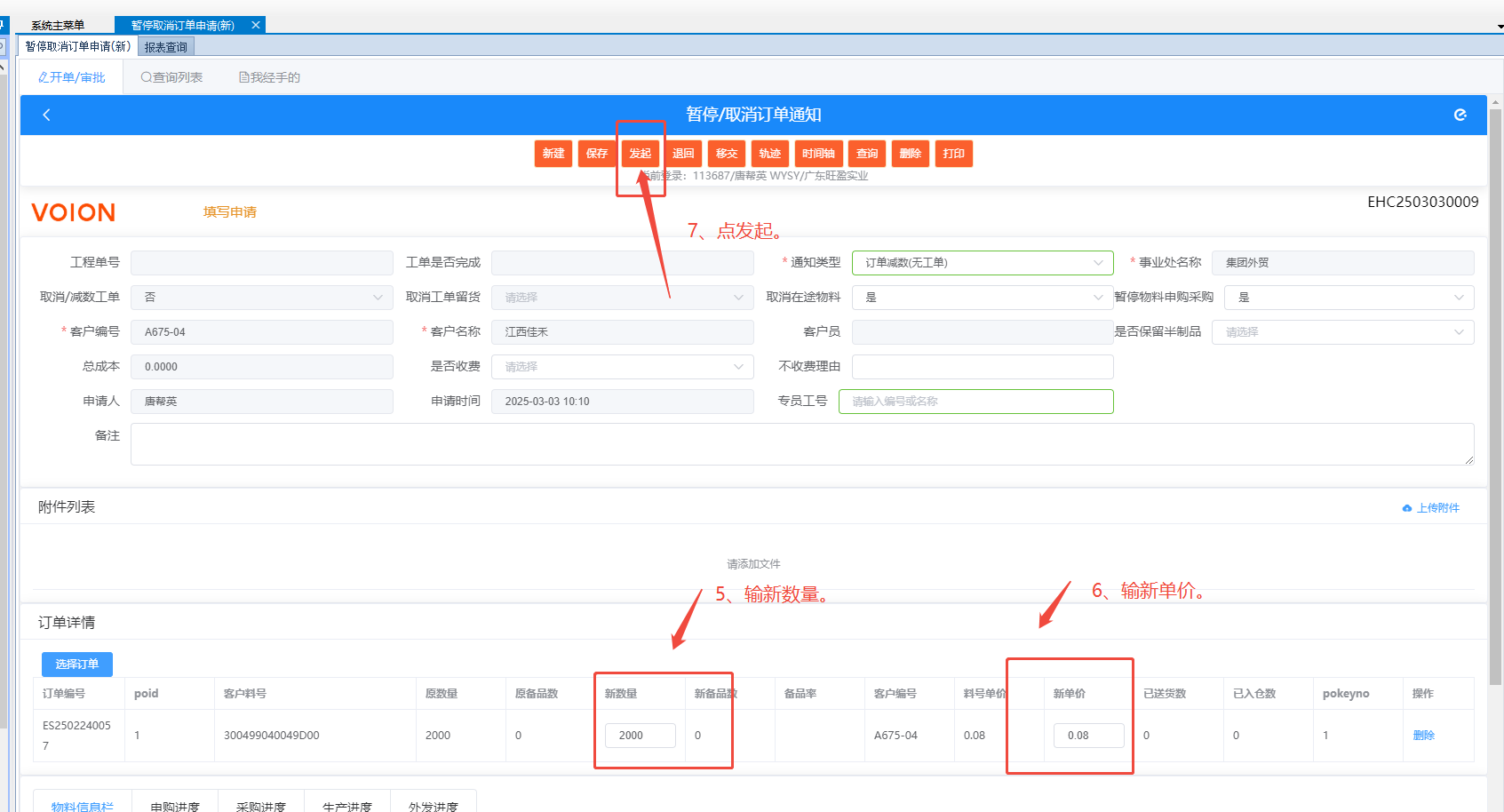Click the 删除 link in the order row
The height and width of the screenshot is (812, 1504).
click(1424, 736)
